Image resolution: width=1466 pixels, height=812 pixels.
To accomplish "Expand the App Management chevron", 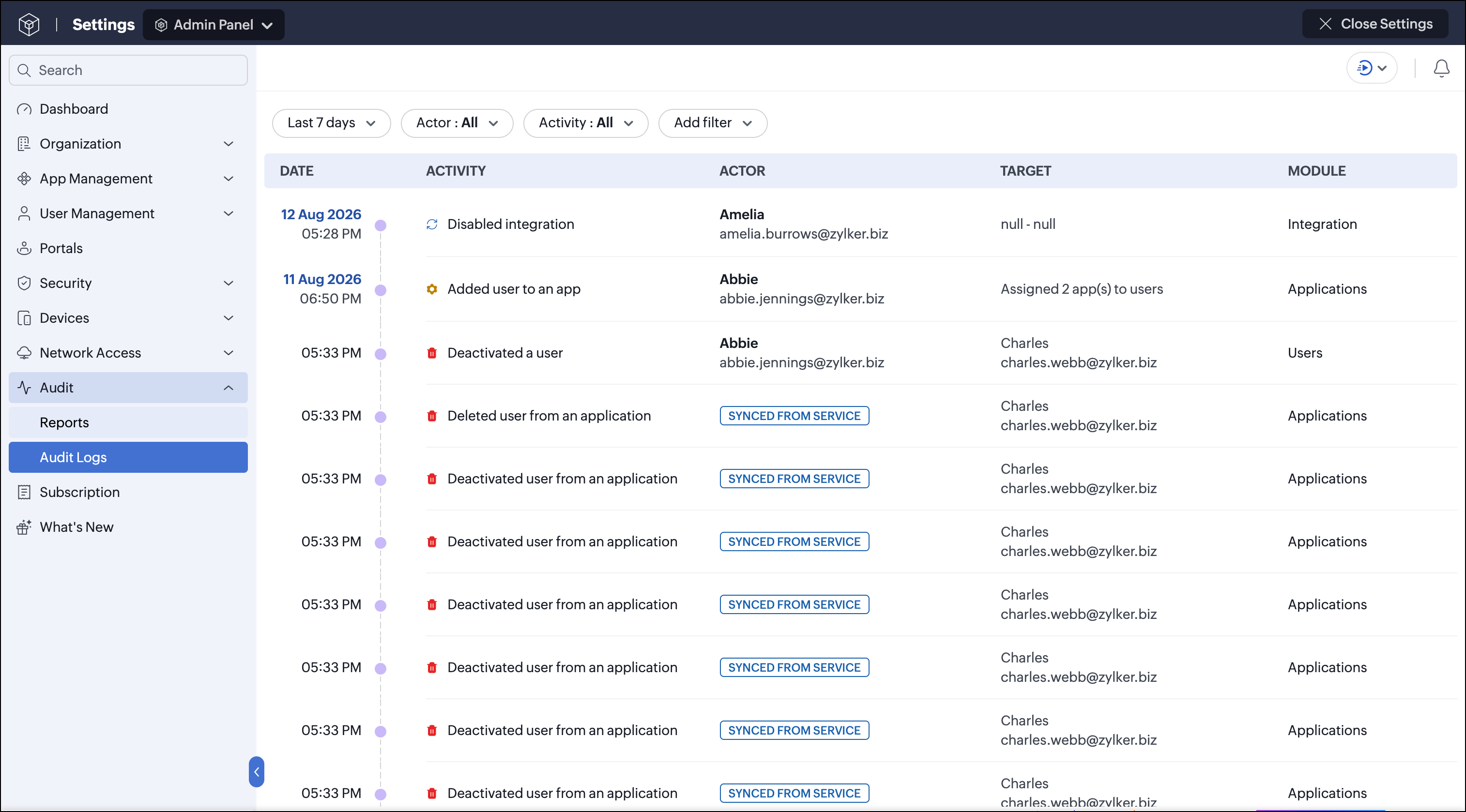I will tap(229, 179).
